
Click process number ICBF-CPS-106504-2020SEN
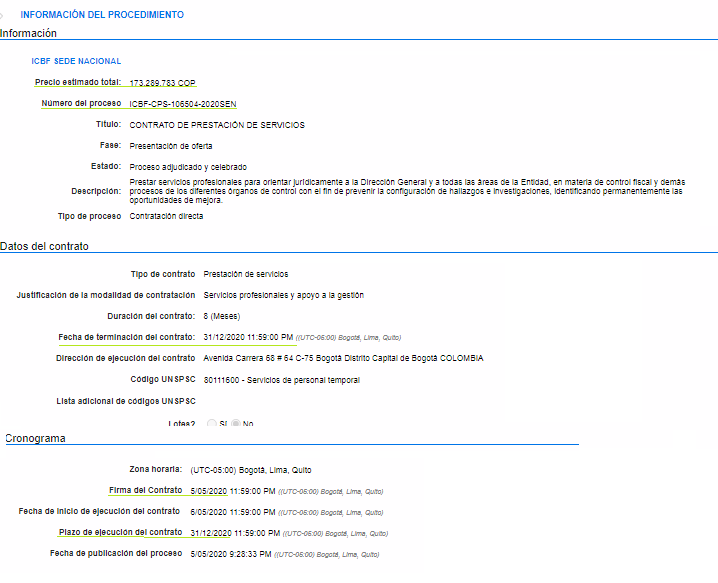(x=183, y=104)
